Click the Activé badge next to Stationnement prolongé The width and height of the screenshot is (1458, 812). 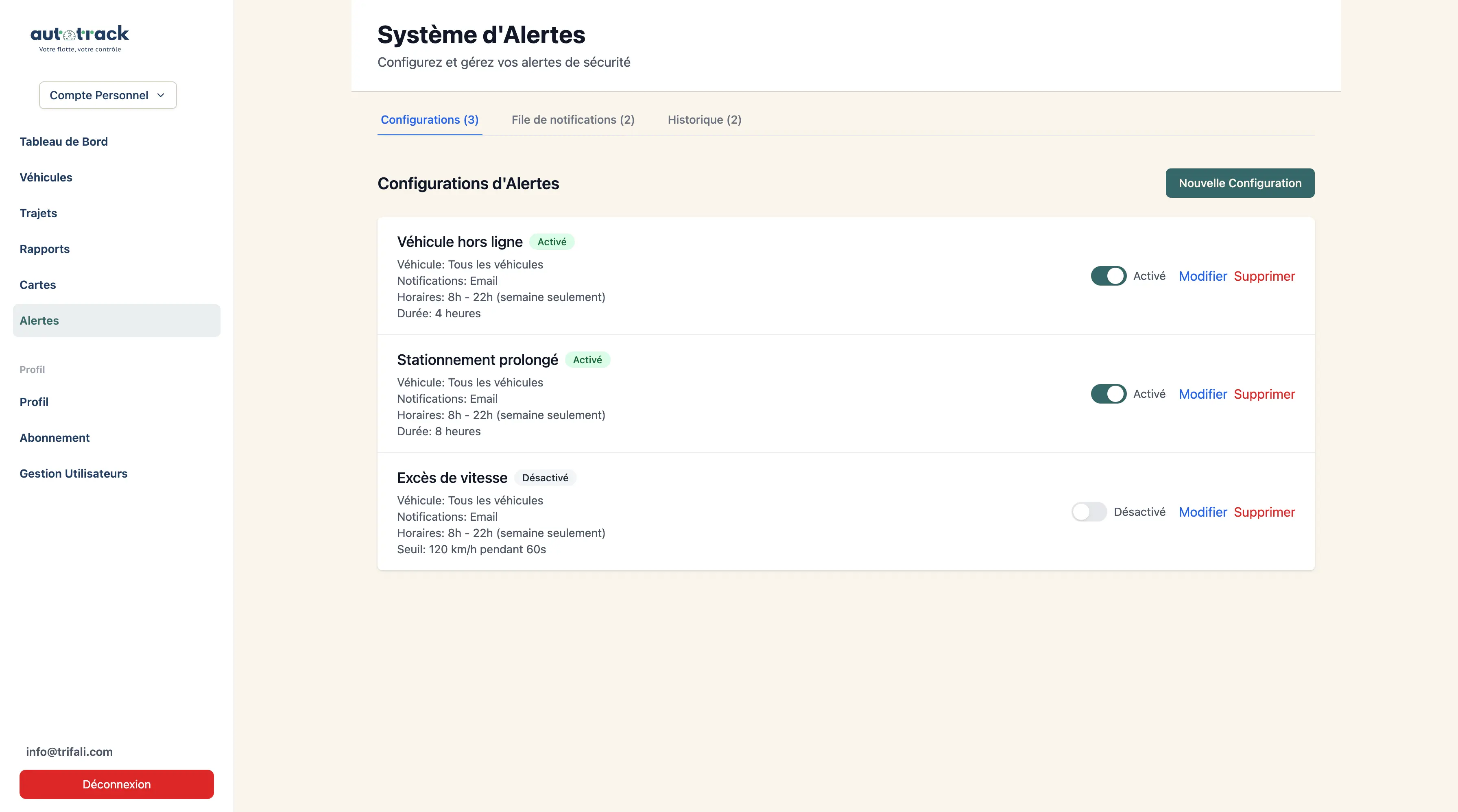pyautogui.click(x=587, y=360)
